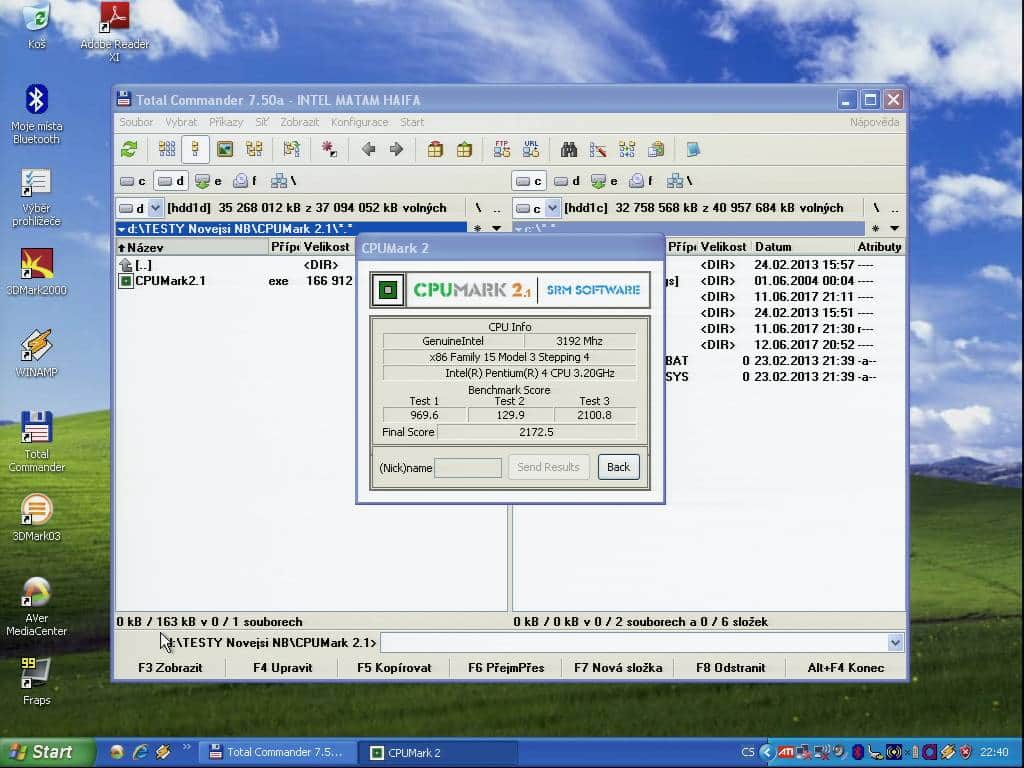Select CPUMark2.1 exe file in left panel

pyautogui.click(x=235, y=281)
